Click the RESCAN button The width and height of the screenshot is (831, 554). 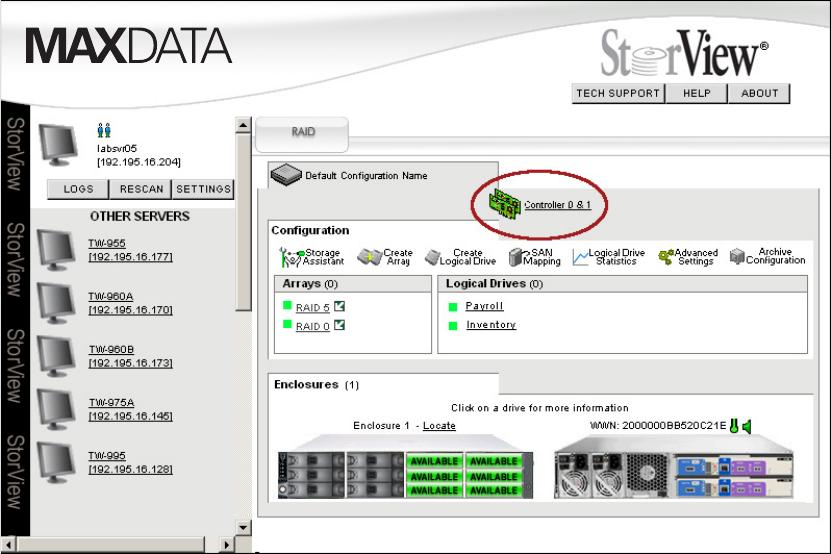[x=141, y=189]
